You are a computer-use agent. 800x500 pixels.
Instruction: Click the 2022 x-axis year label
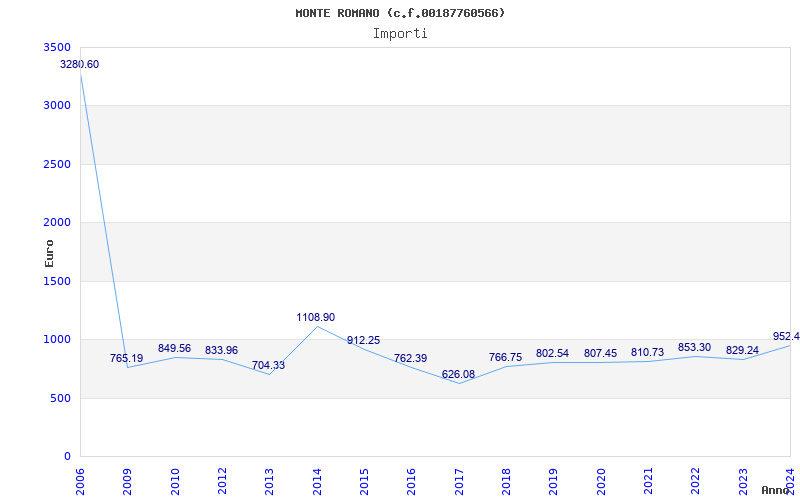[x=695, y=482]
